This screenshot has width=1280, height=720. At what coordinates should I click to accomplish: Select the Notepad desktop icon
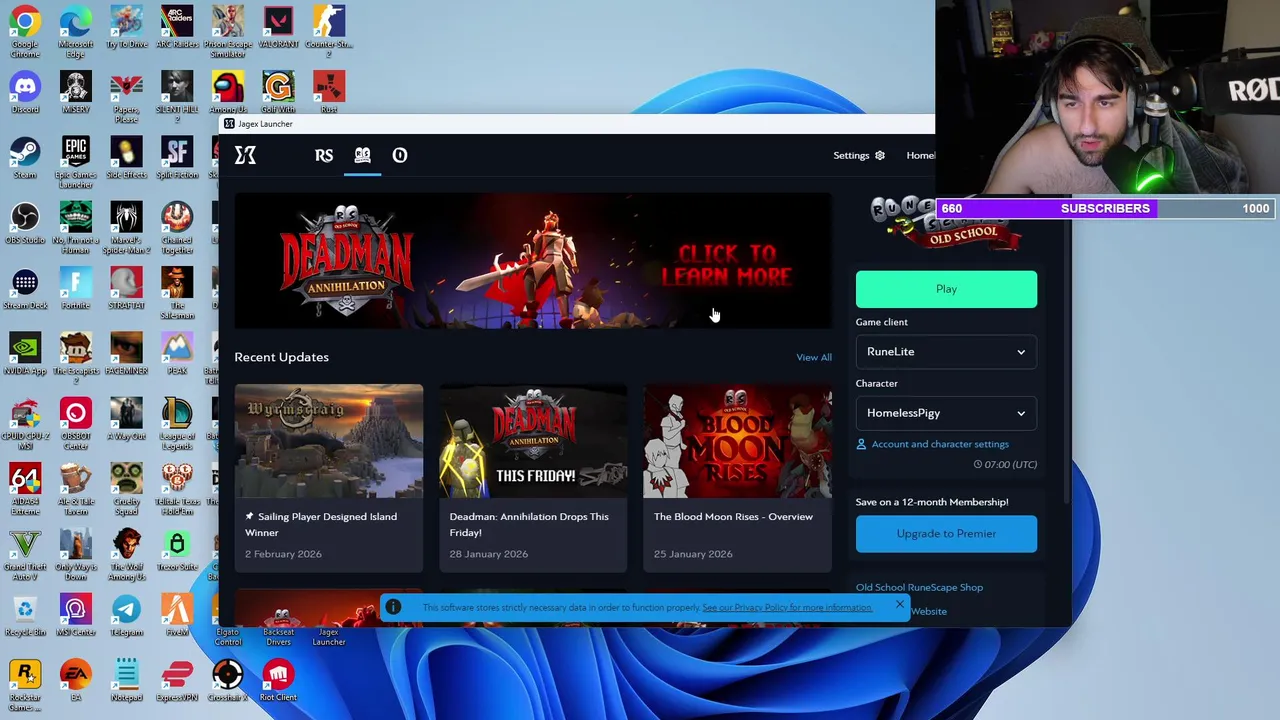click(x=126, y=680)
